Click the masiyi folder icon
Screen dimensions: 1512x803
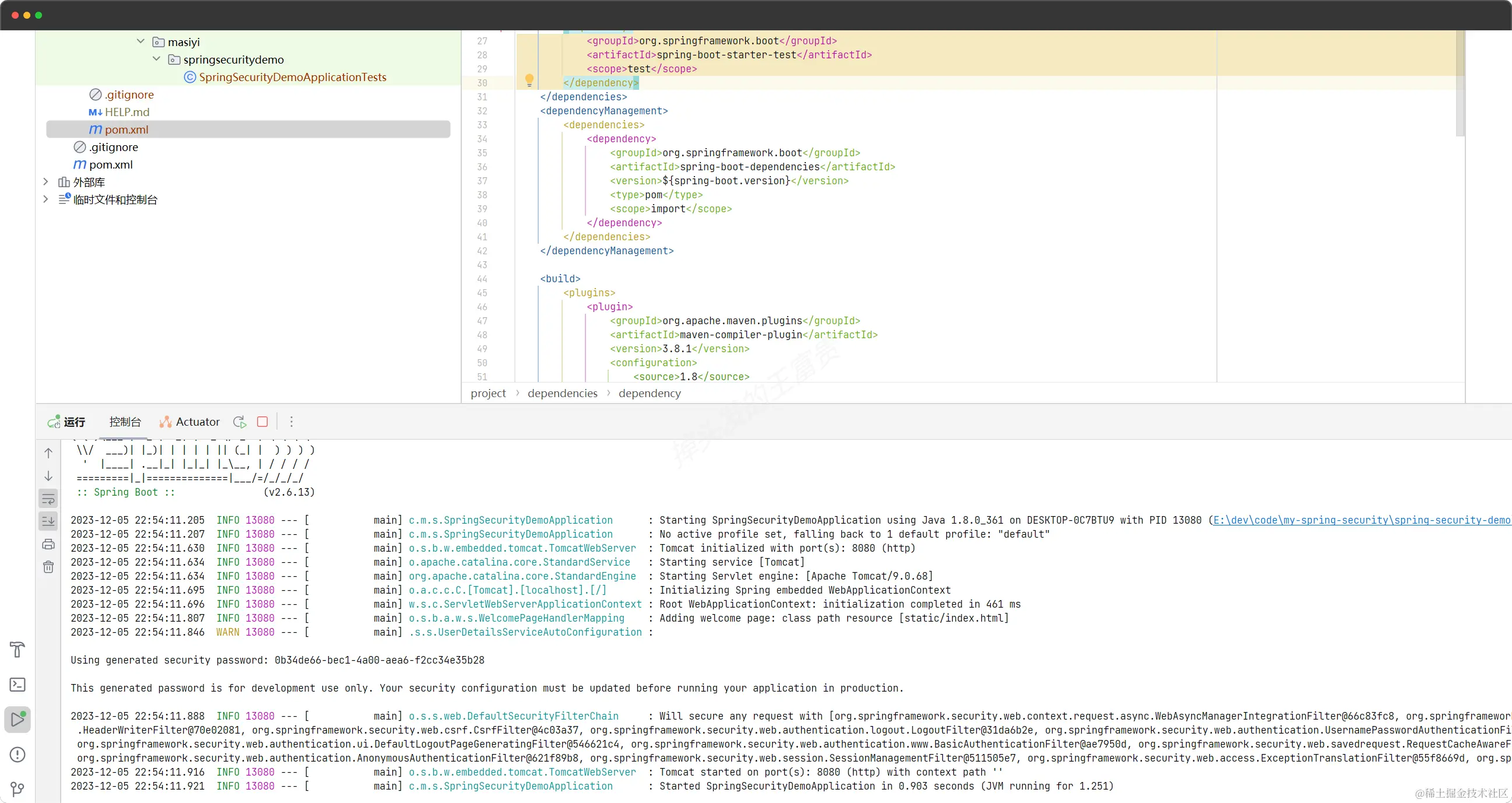(158, 41)
